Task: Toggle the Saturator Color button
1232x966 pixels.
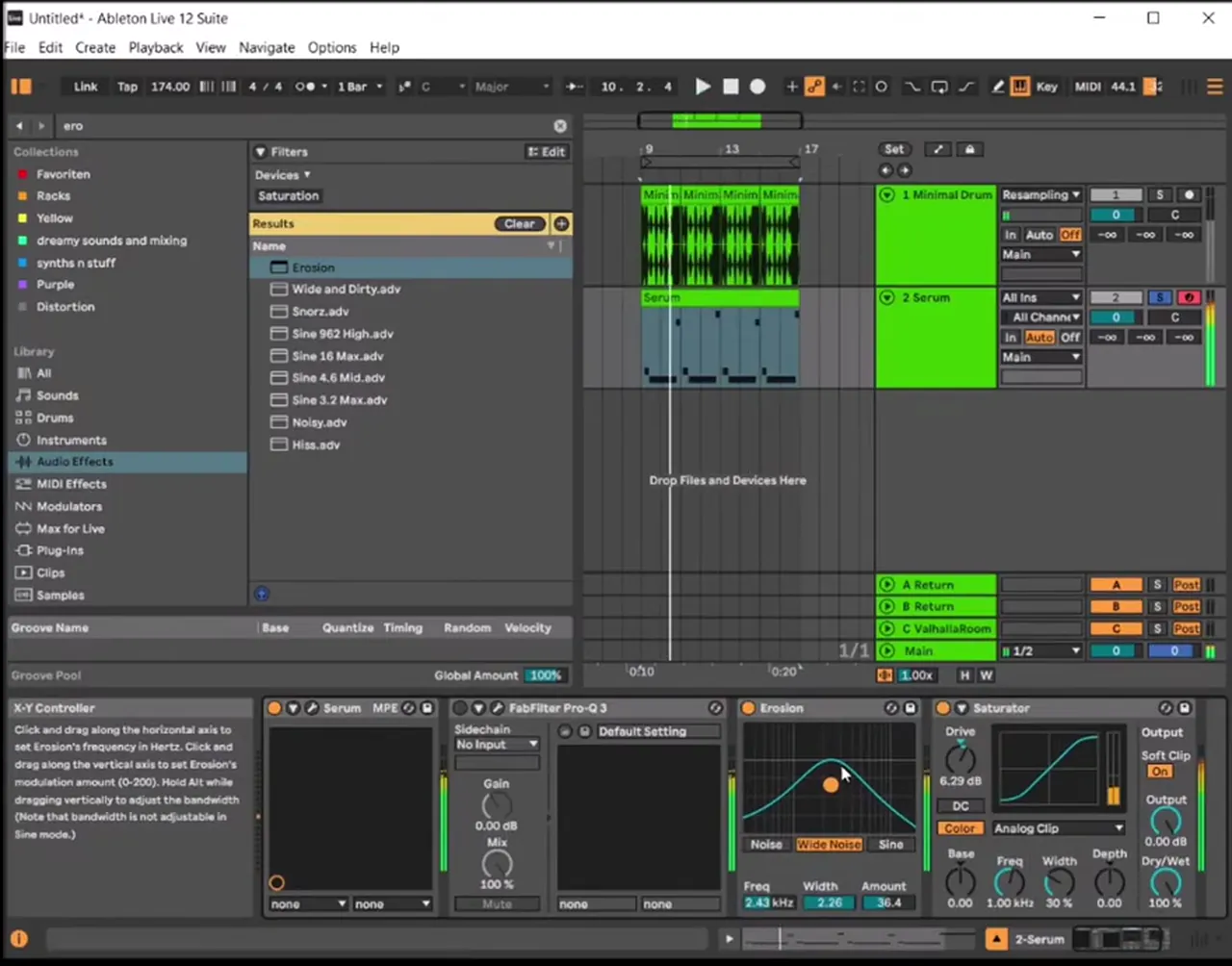Action: click(x=959, y=828)
